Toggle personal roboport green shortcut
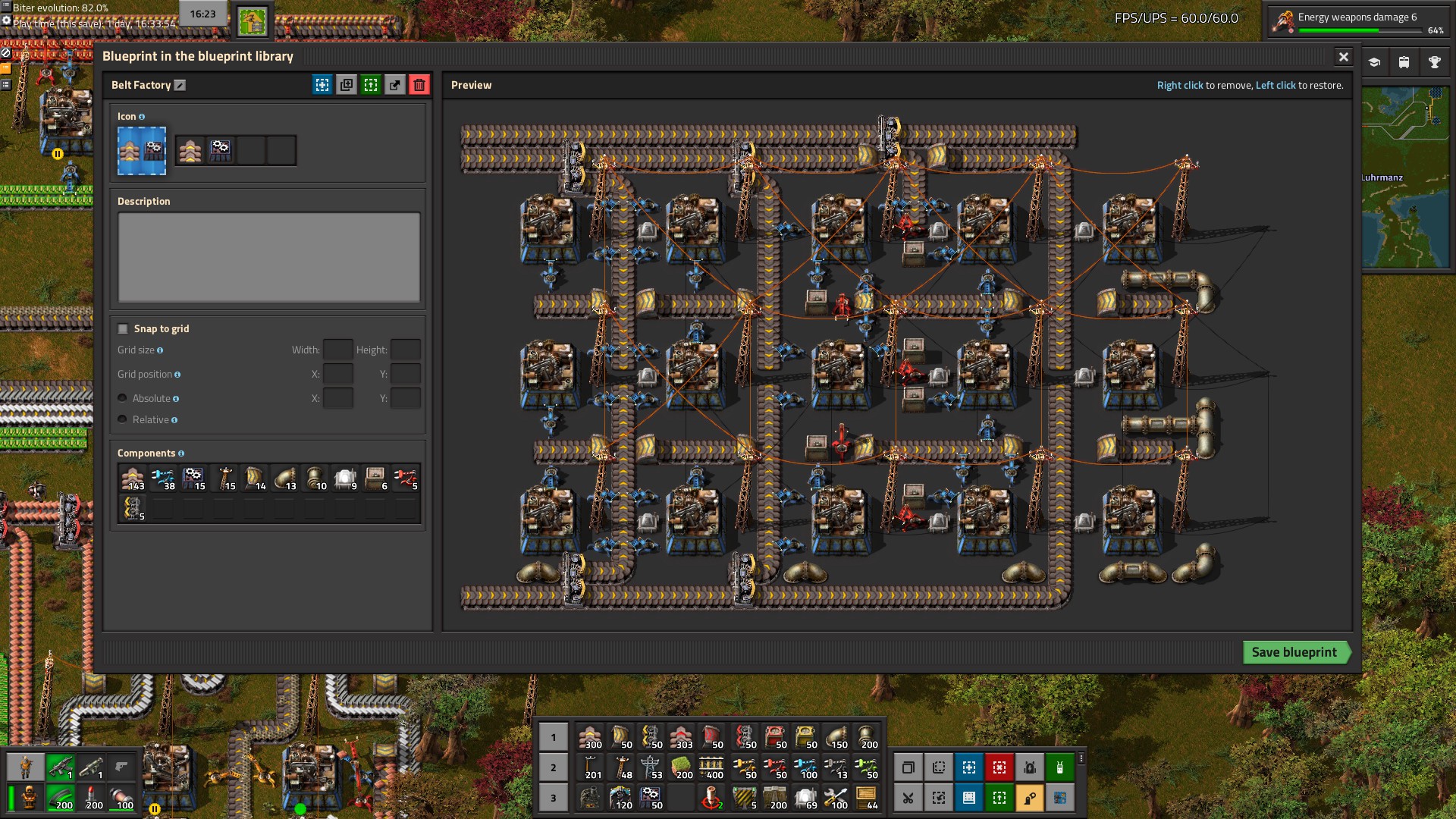Screen dimensions: 1456x819 1060,767
